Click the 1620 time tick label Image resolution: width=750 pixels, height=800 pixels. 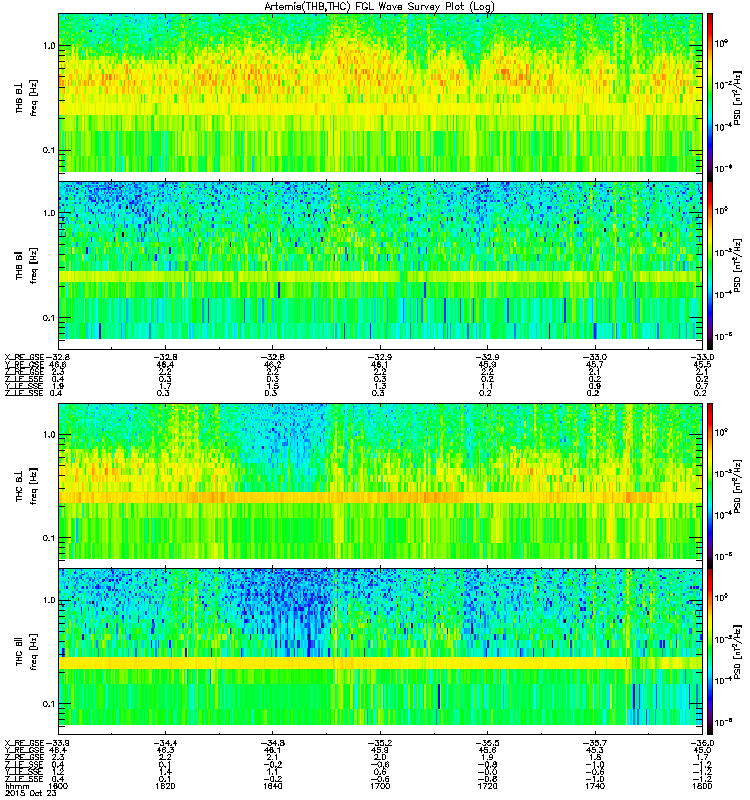pyautogui.click(x=165, y=786)
